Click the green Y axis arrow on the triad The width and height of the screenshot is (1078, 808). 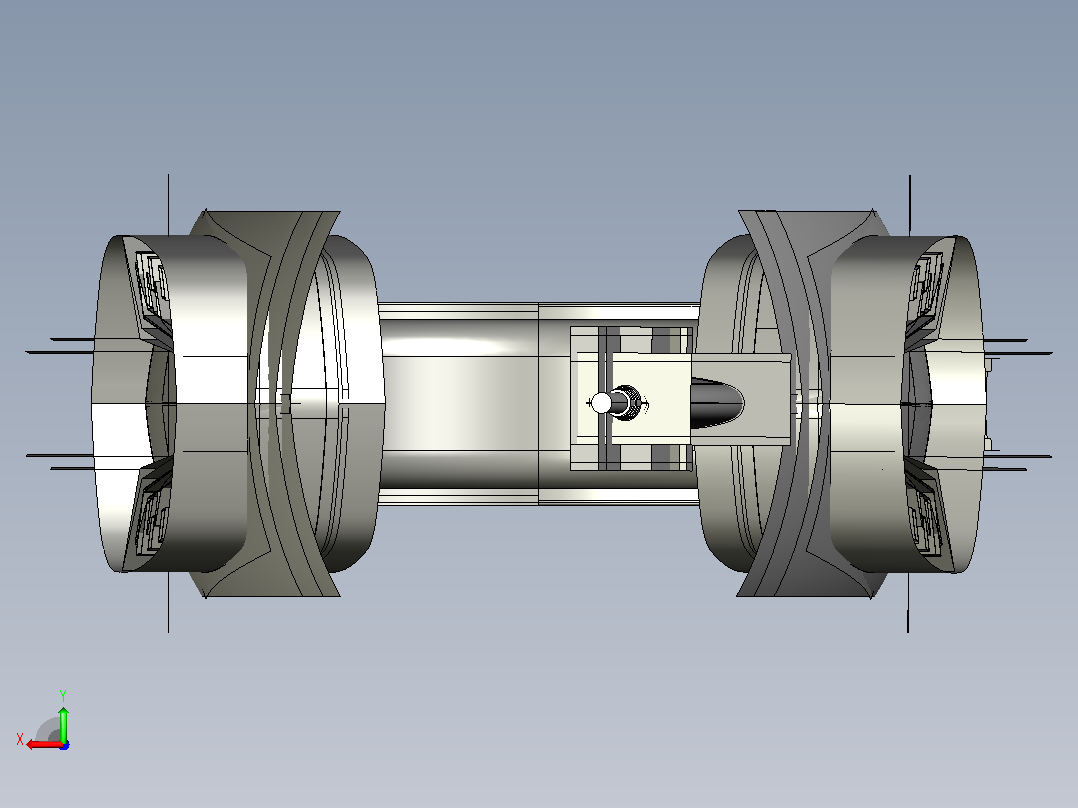click(63, 723)
